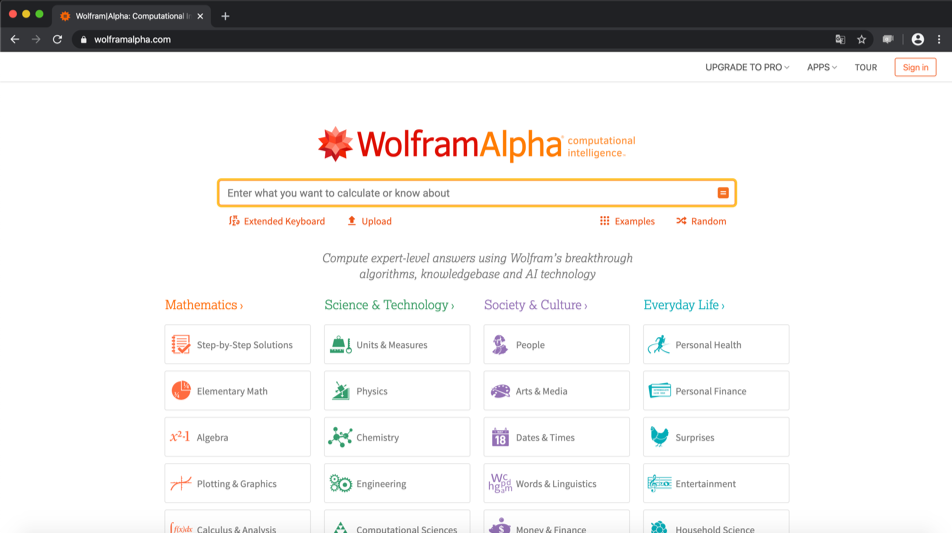
Task: Open the Extended Keyboard link
Action: coord(284,221)
